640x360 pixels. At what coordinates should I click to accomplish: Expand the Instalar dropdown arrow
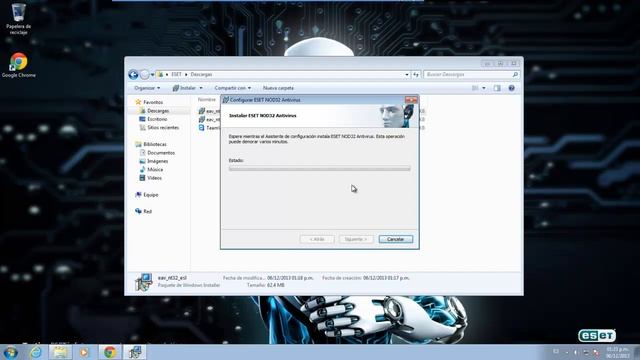tap(201, 88)
